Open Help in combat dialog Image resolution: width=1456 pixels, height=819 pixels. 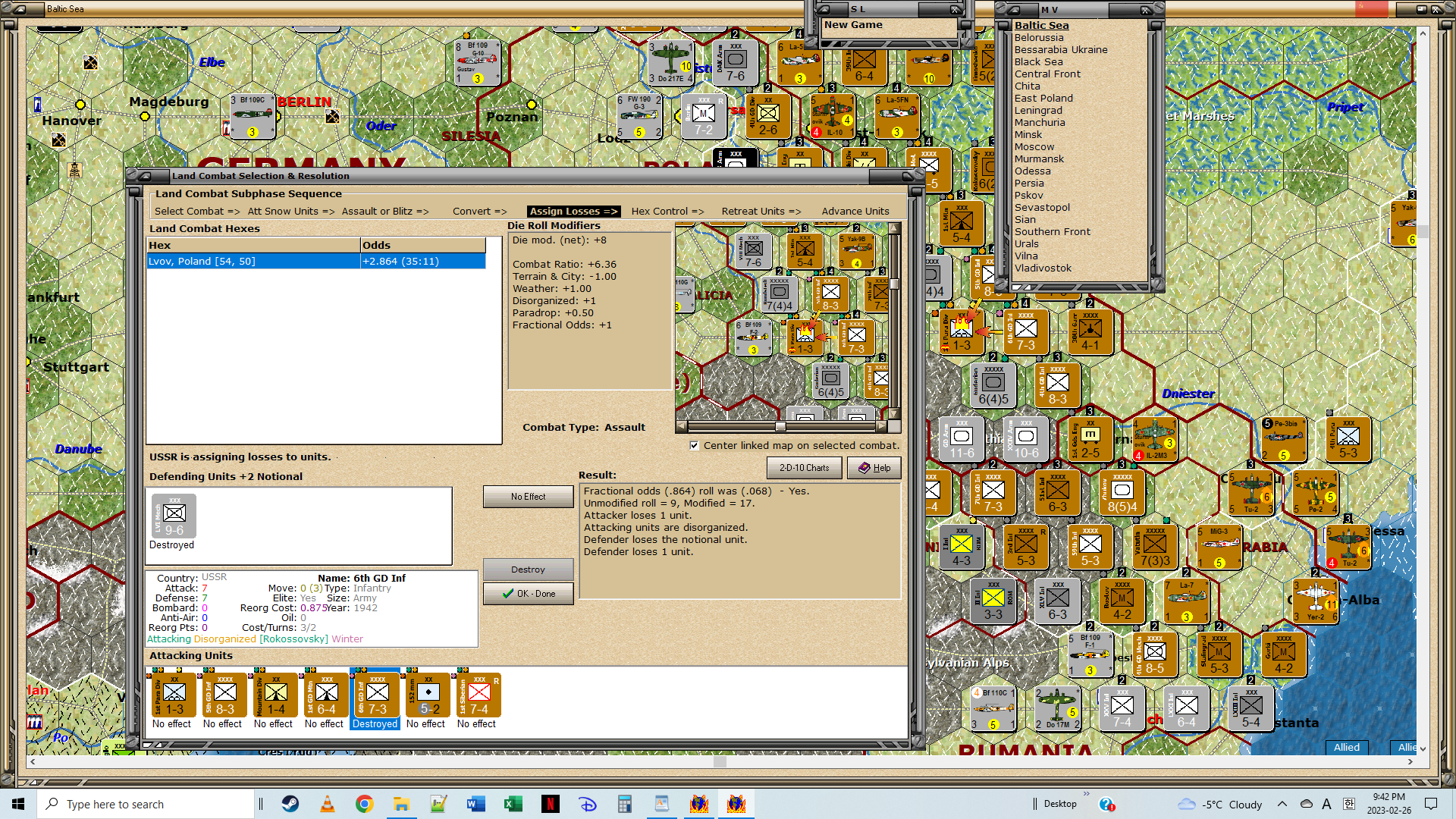[874, 468]
